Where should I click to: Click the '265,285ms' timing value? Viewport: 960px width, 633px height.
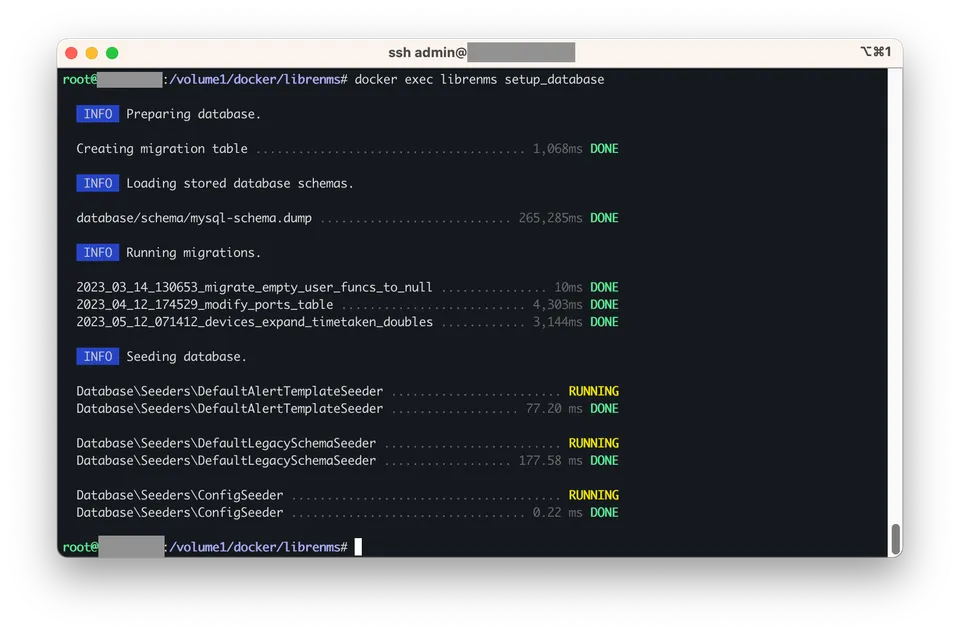point(550,218)
